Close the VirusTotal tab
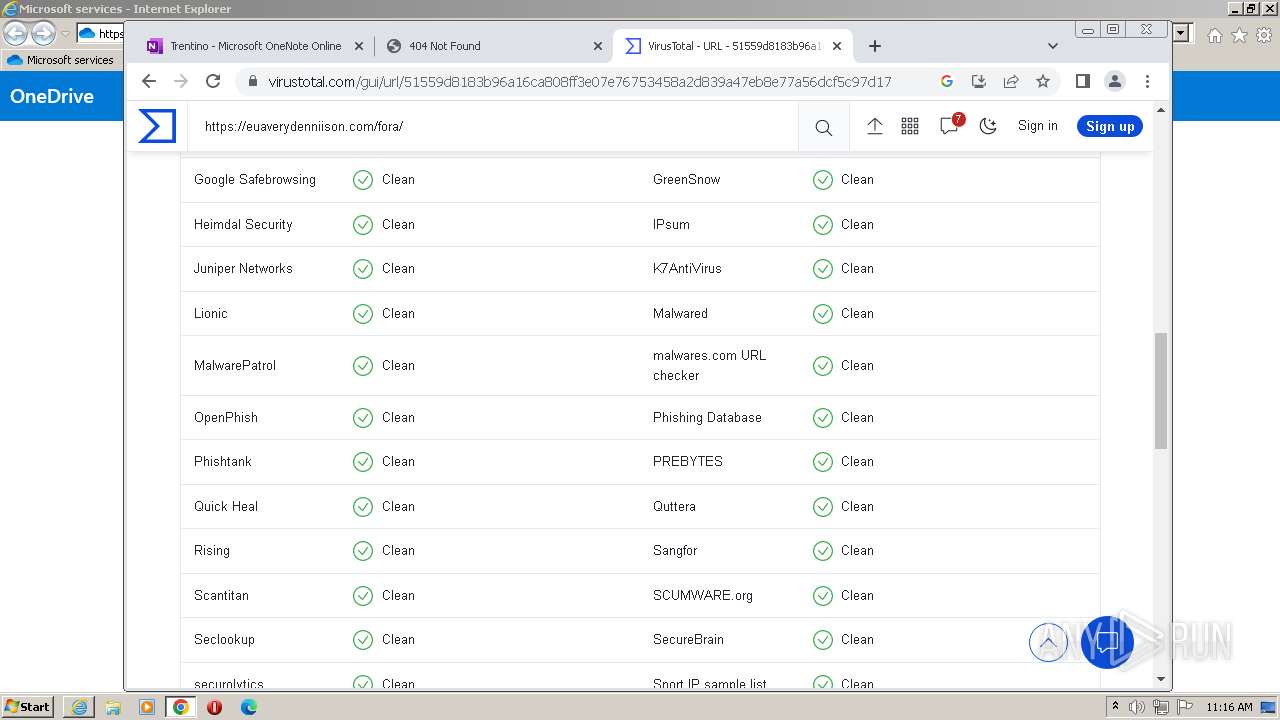 click(837, 46)
